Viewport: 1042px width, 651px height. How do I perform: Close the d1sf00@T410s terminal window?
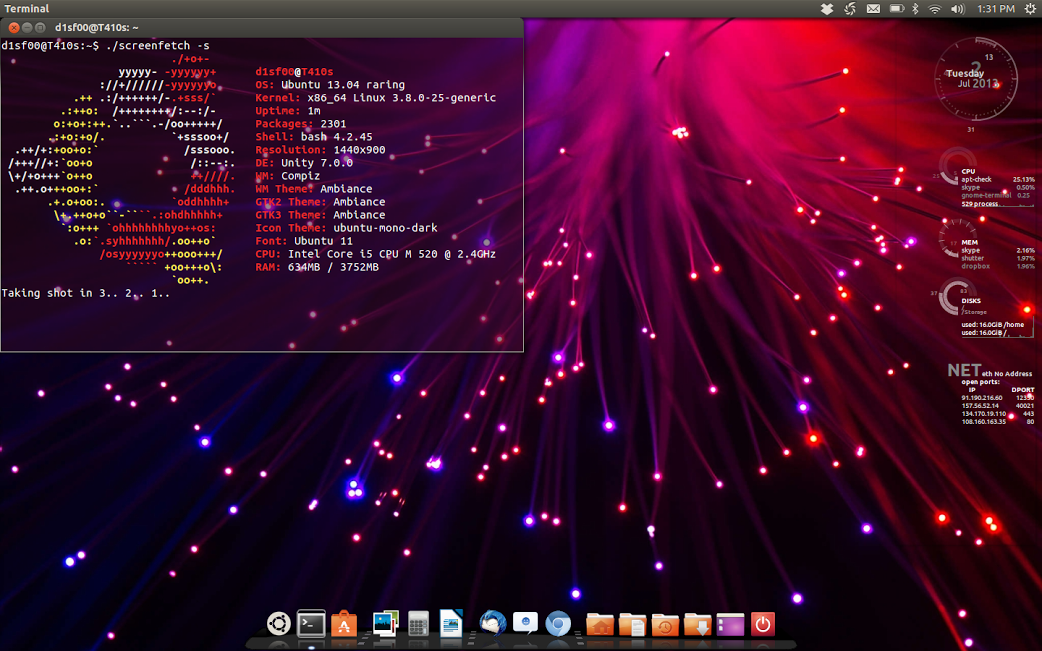14,27
